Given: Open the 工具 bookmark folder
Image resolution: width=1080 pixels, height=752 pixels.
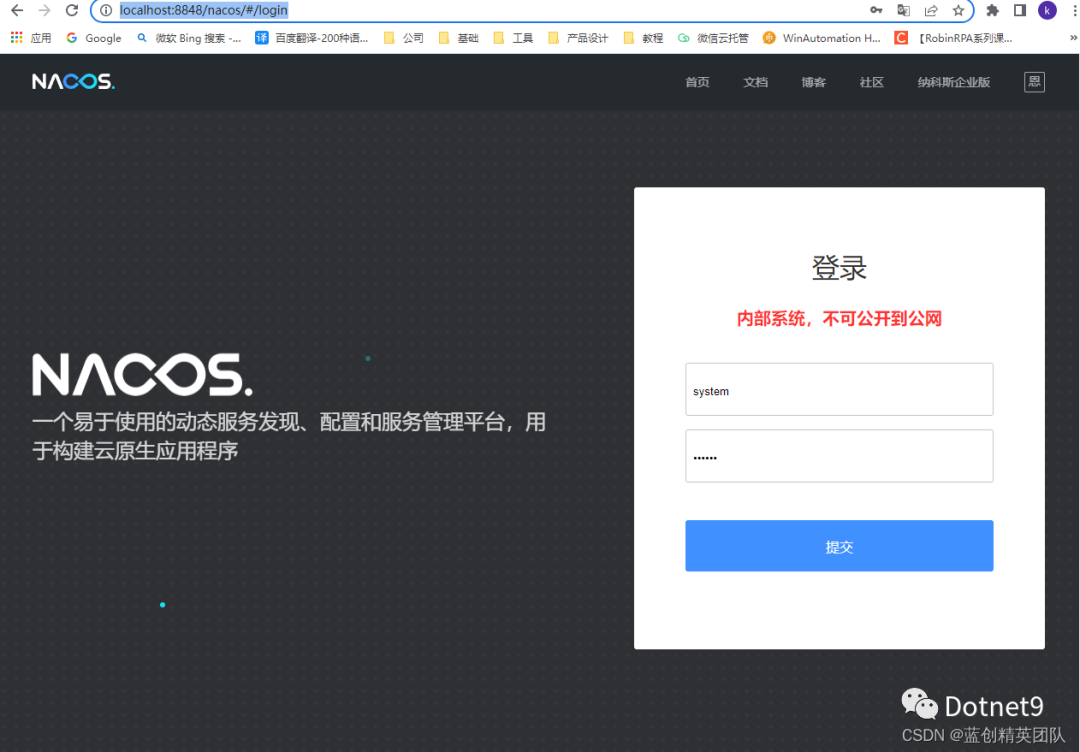Looking at the screenshot, I should point(514,38).
